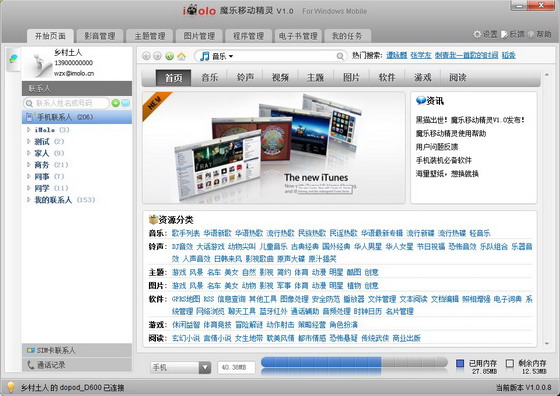Switch to the 影音管理 tab
This screenshot has height=396, width=560.
click(x=100, y=36)
